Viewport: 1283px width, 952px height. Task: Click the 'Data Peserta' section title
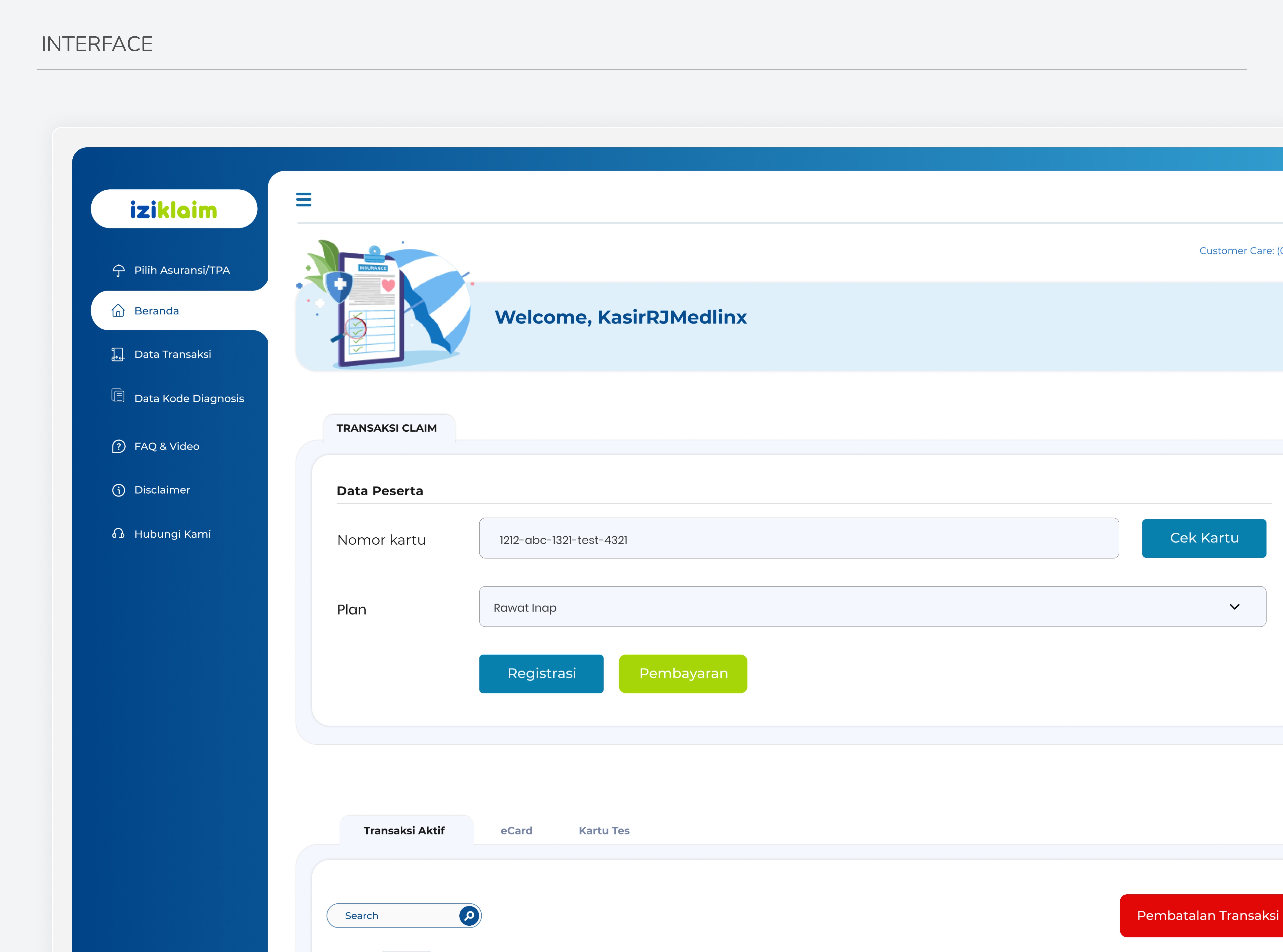(x=380, y=491)
